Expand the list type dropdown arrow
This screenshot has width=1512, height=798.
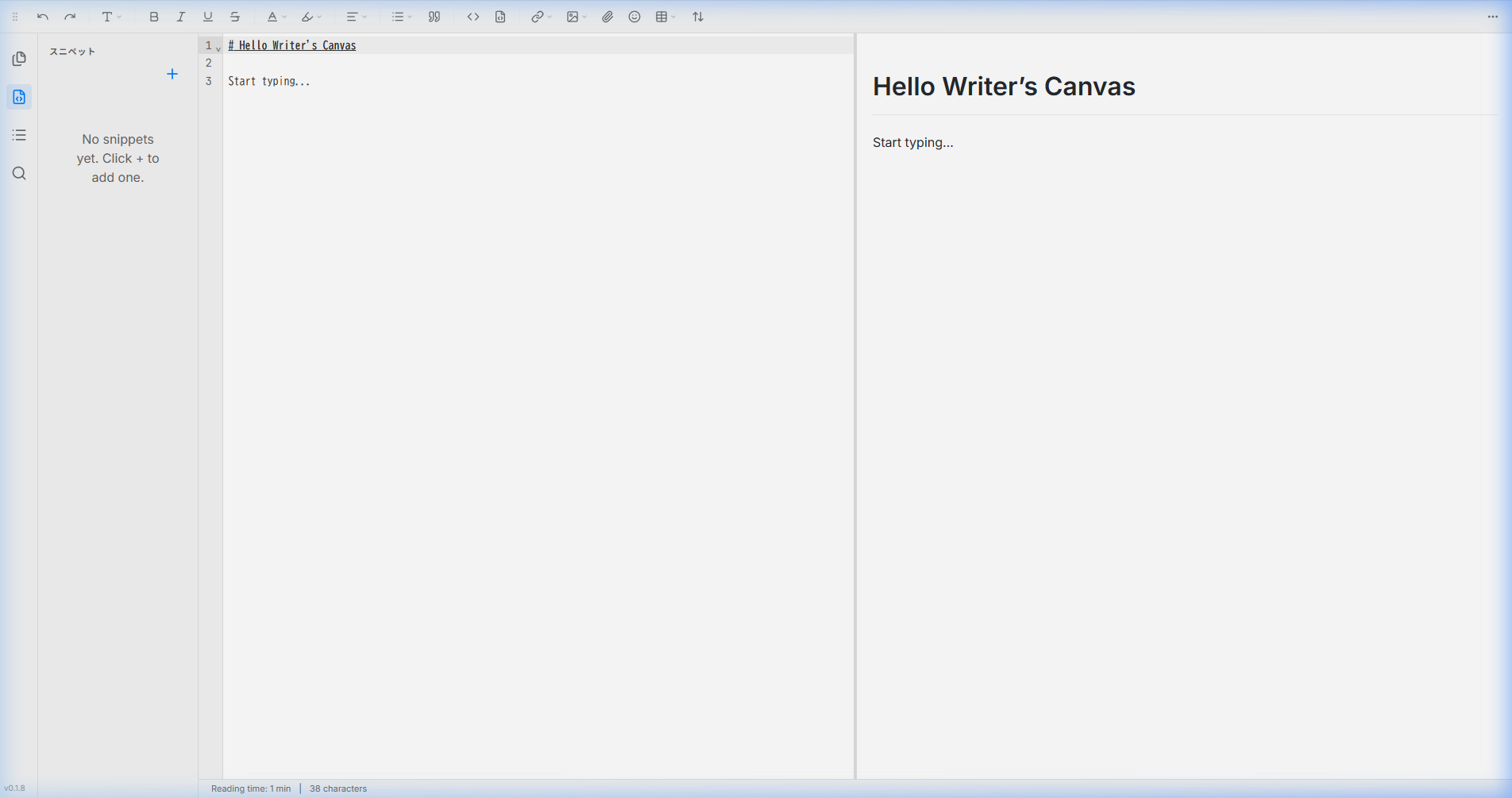coord(410,17)
